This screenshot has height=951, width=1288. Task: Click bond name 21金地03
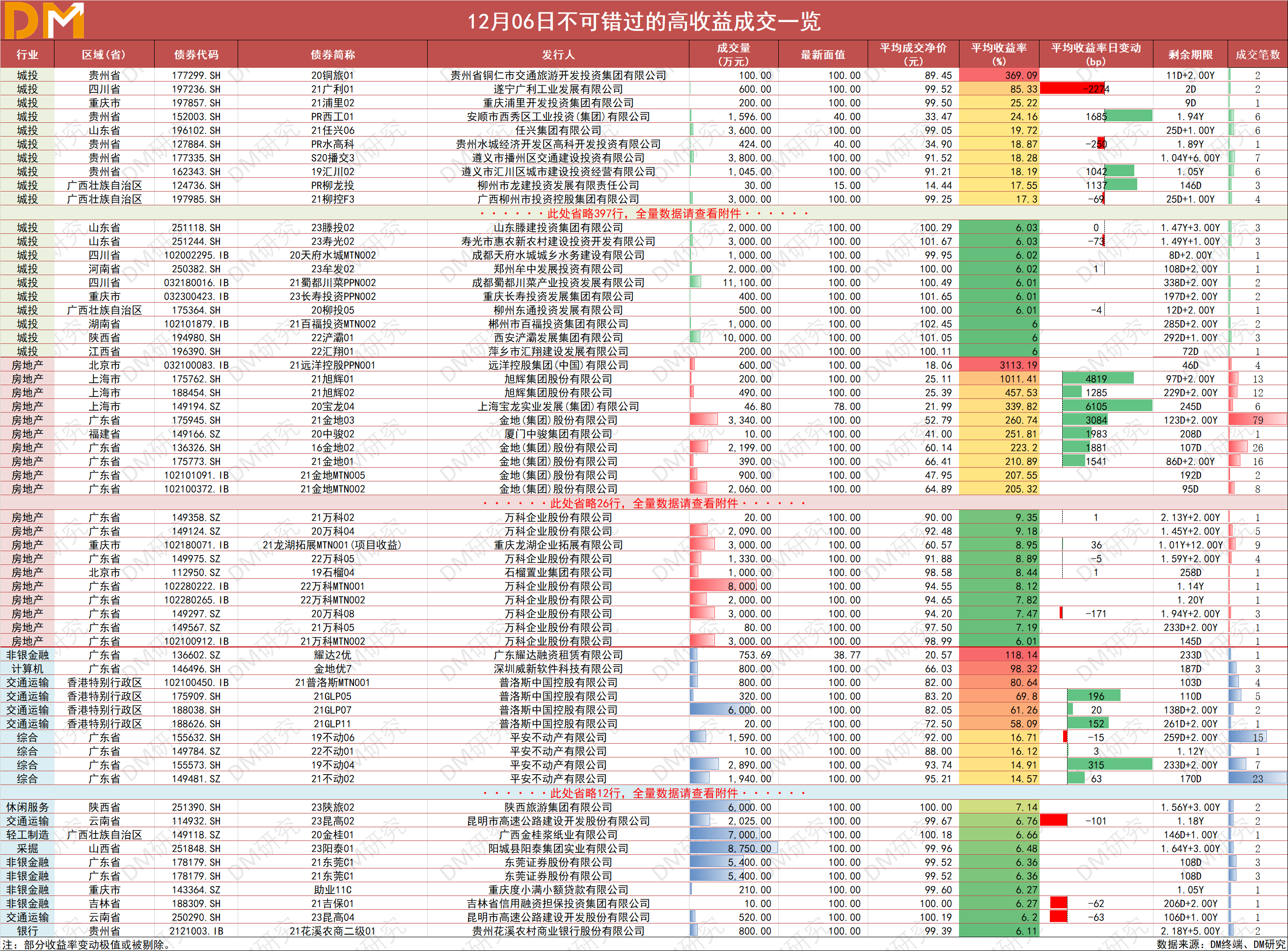click(332, 421)
